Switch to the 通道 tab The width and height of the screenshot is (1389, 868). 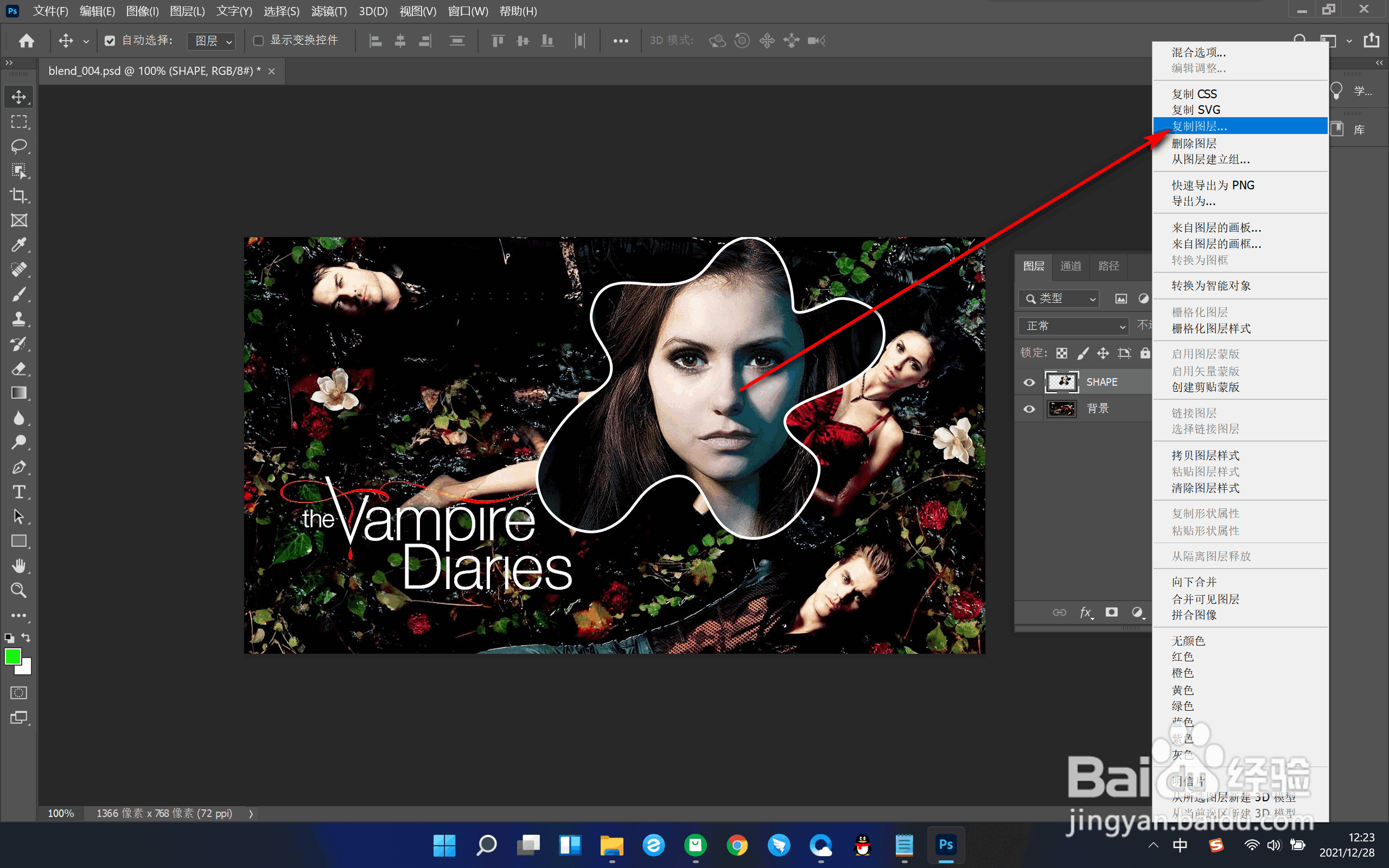(x=1071, y=266)
